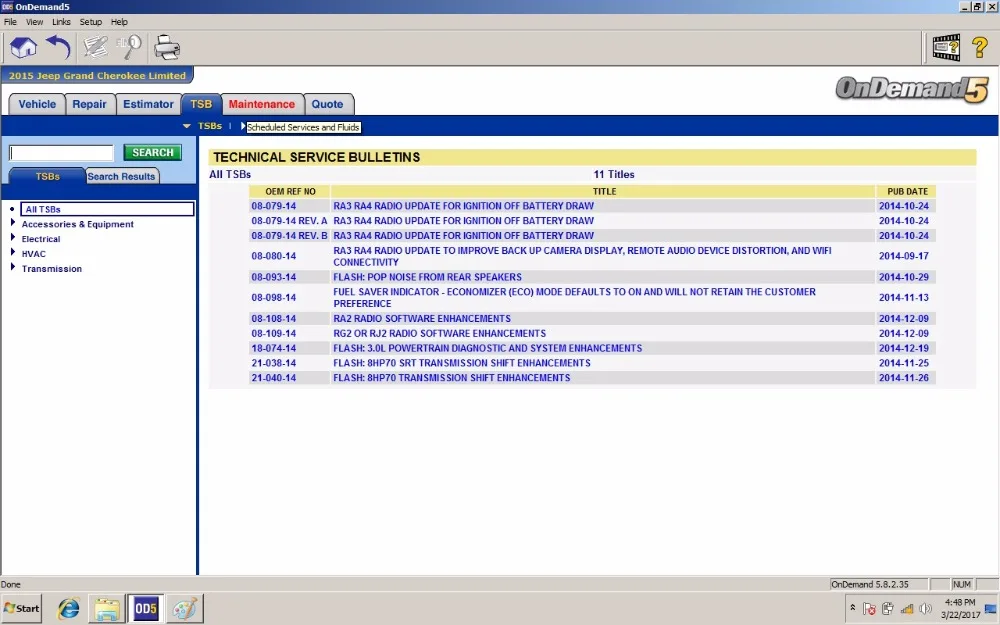Click the Start button
The width and height of the screenshot is (1000, 625).
pos(22,608)
